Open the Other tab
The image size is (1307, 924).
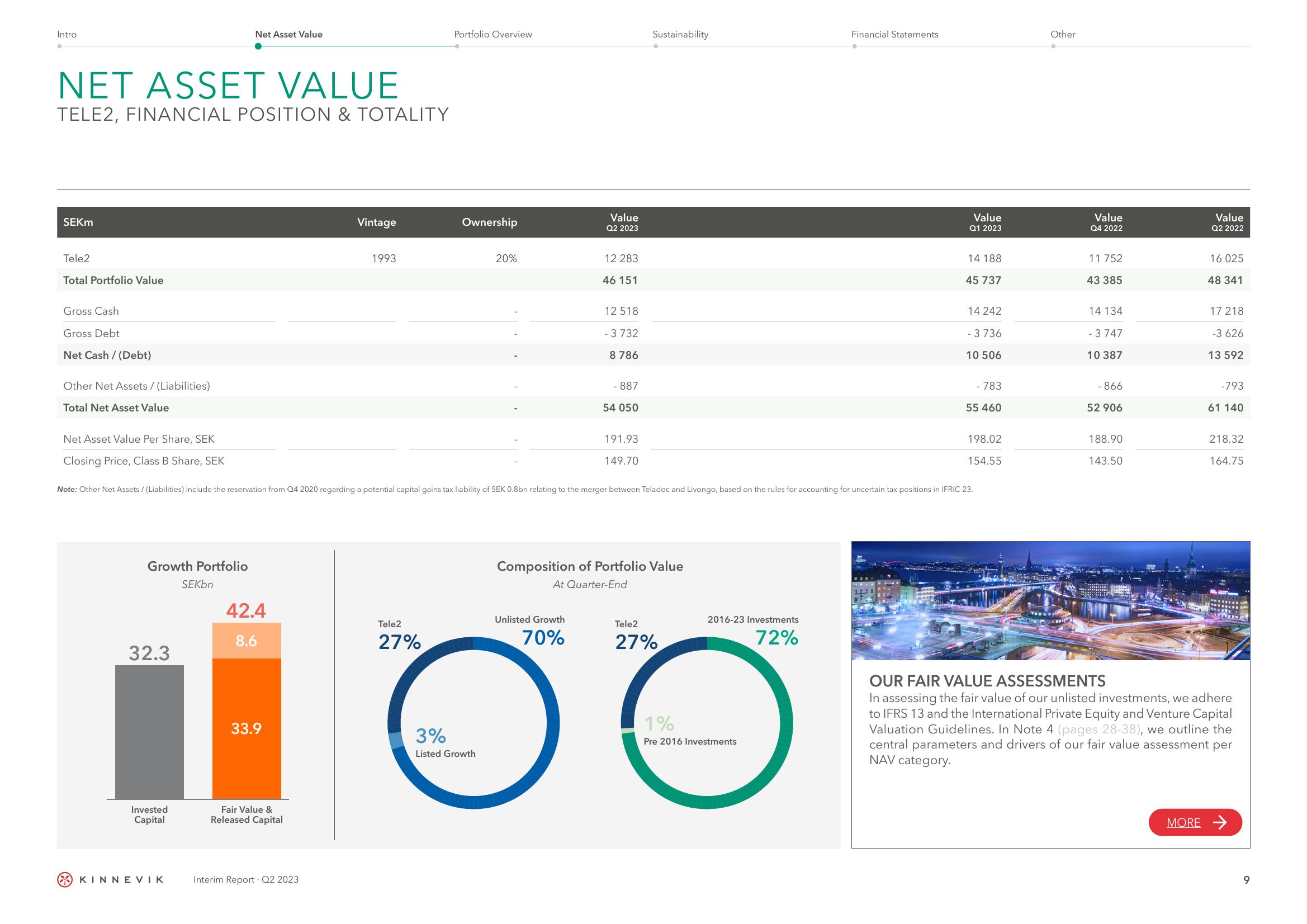click(x=1063, y=34)
